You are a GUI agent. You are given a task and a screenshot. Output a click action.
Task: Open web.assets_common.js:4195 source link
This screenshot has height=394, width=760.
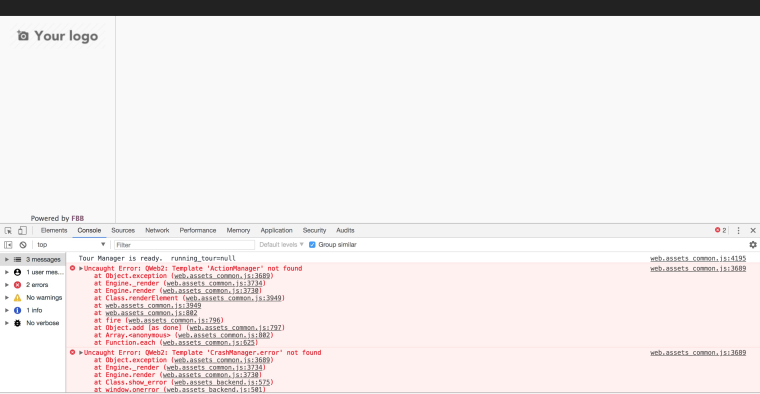[x=698, y=259]
